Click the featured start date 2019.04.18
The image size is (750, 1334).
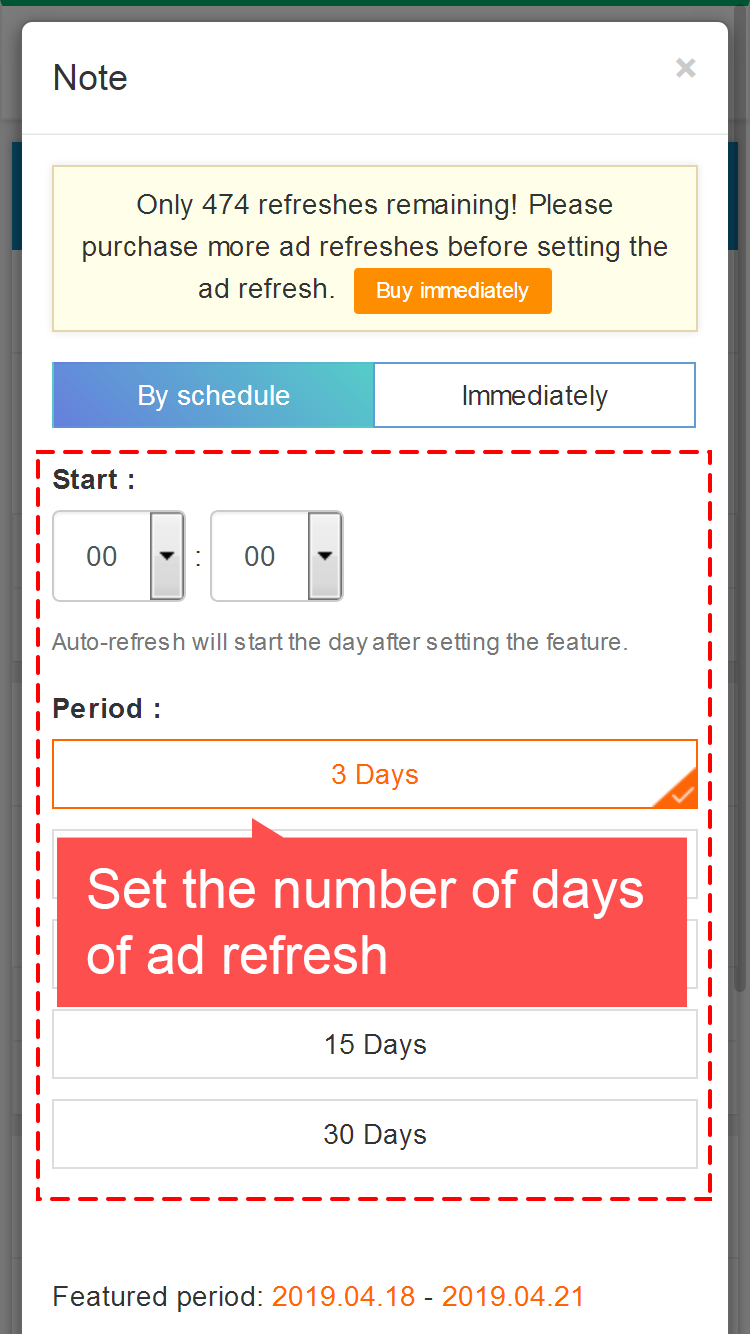point(343,1297)
